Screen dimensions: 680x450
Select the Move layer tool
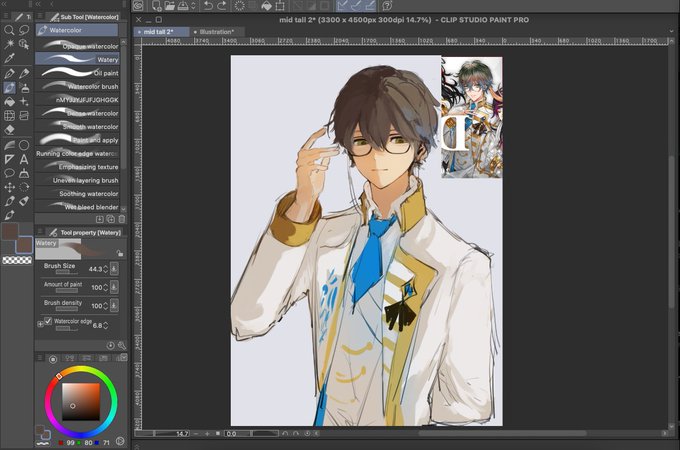click(x=9, y=187)
